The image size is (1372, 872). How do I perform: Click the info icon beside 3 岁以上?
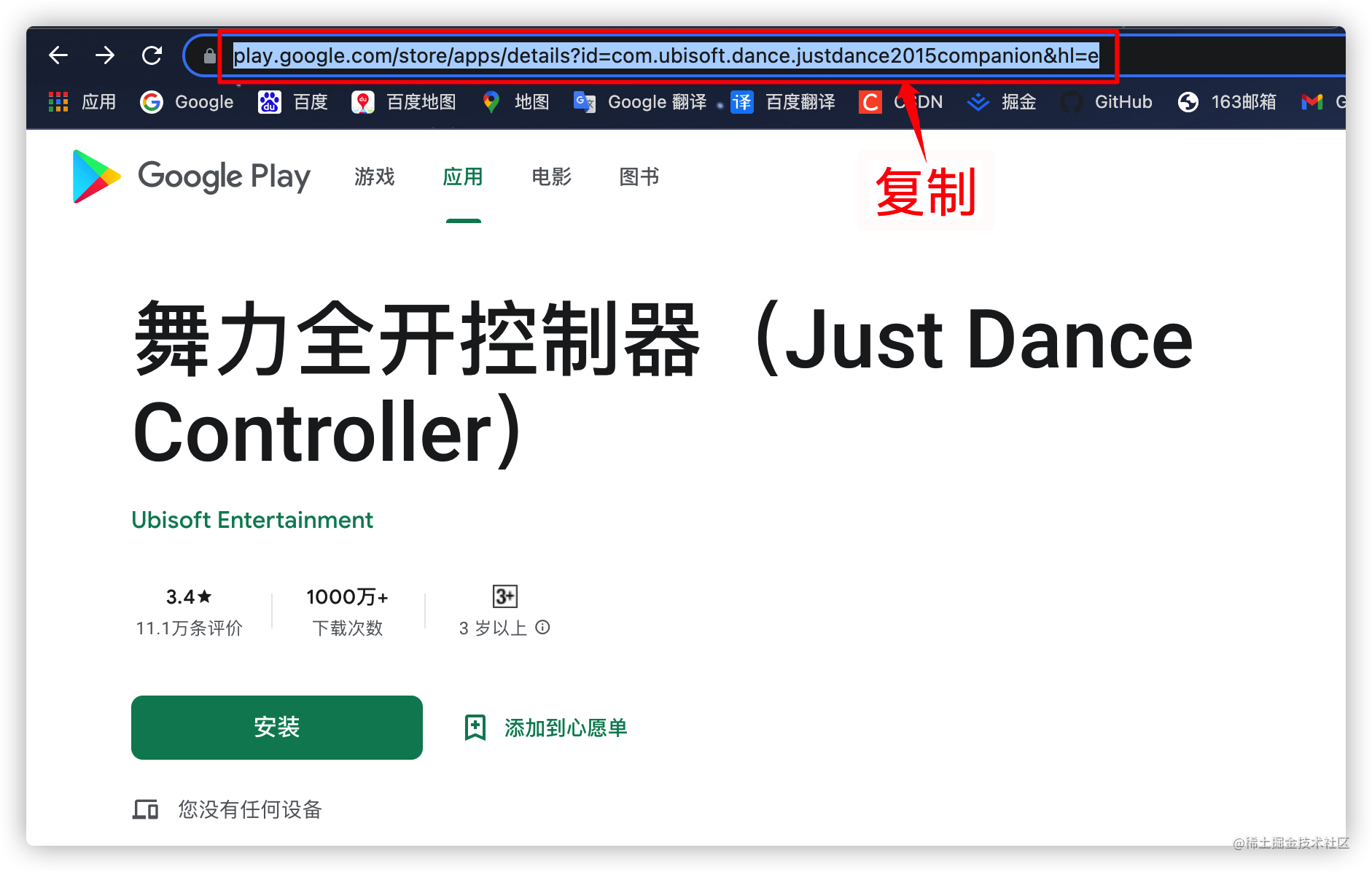click(542, 627)
